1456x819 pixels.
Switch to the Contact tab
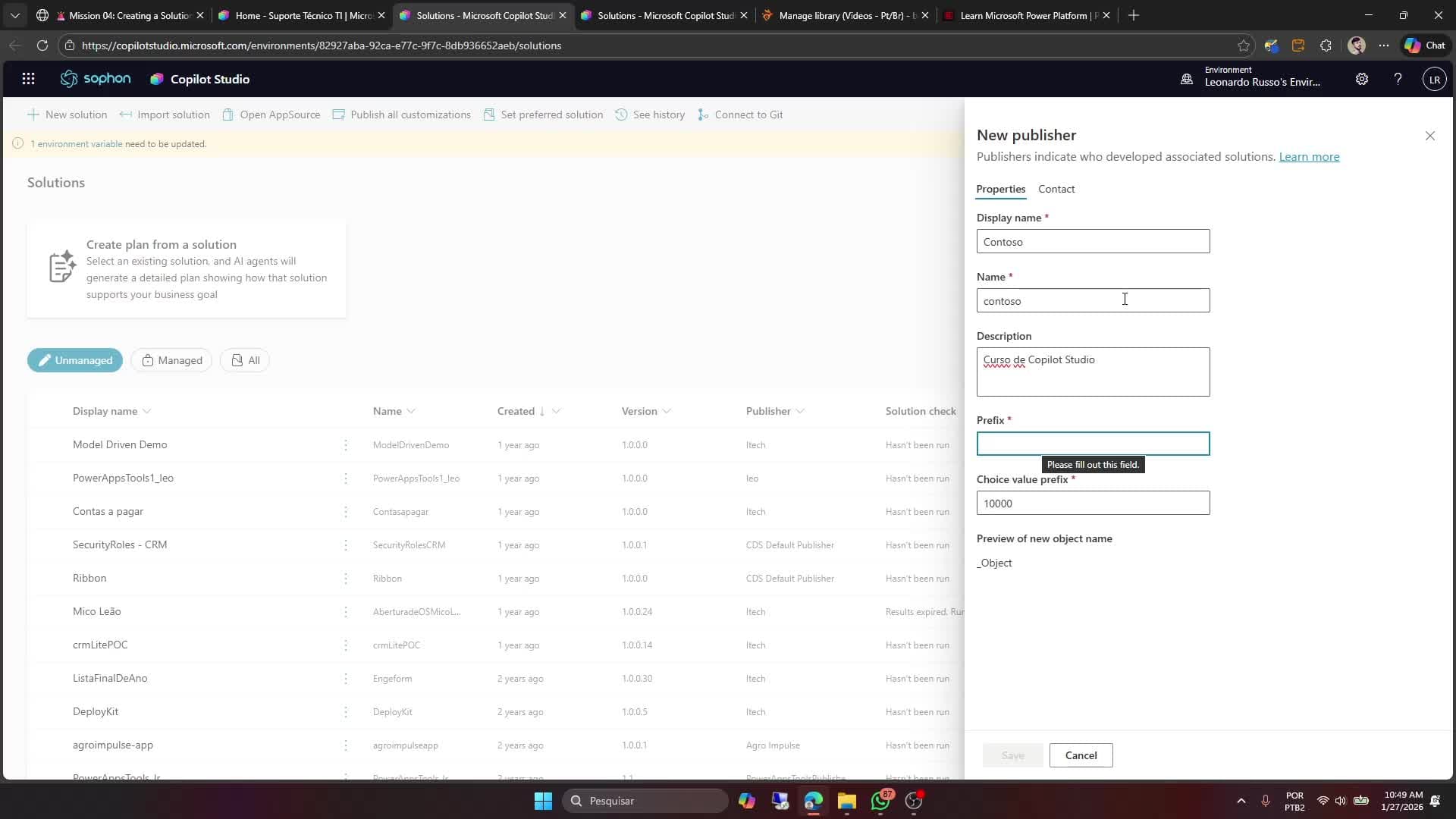1056,189
